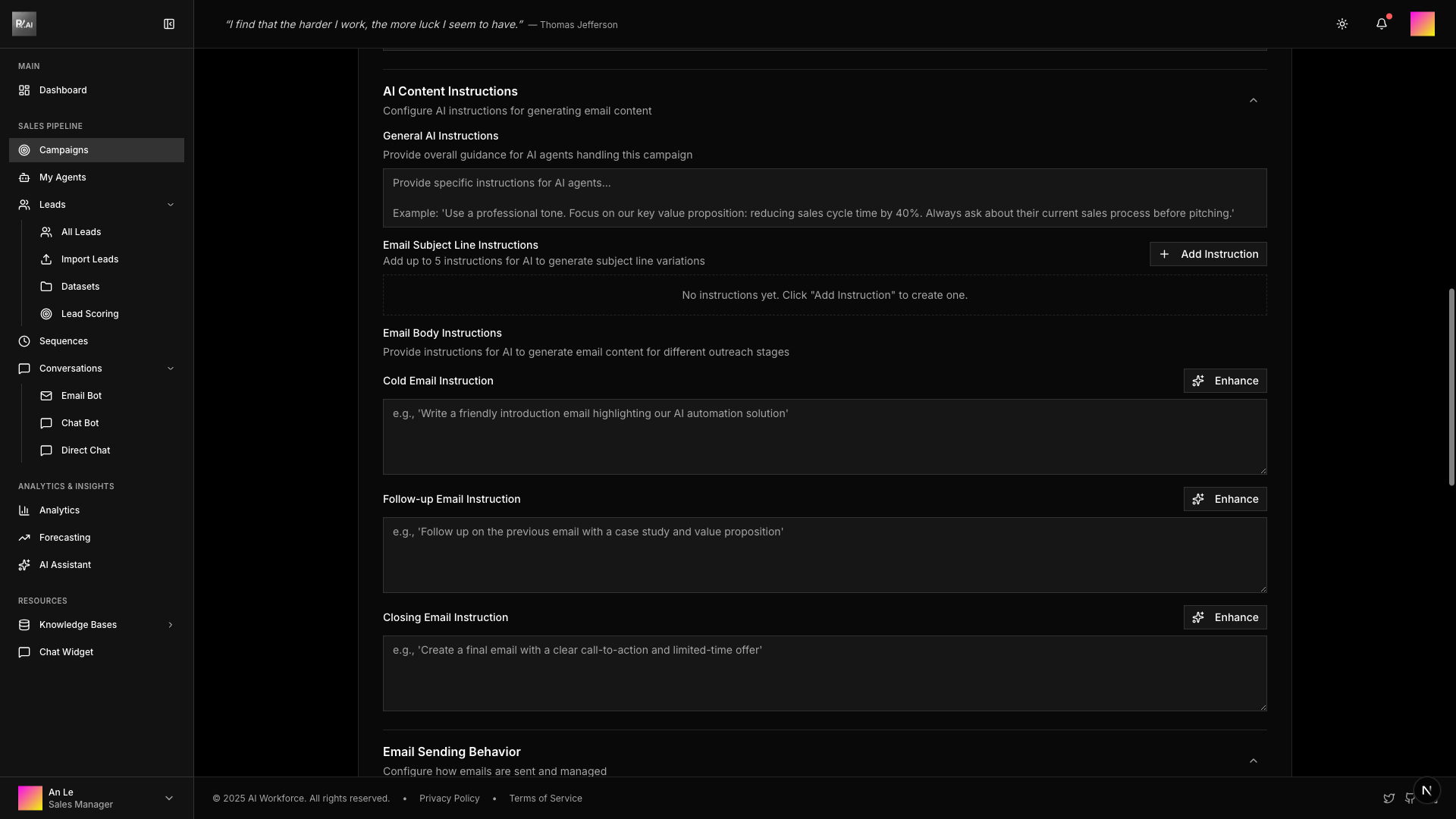Collapse the AI Content Instructions section
The width and height of the screenshot is (1456, 819).
click(1254, 101)
